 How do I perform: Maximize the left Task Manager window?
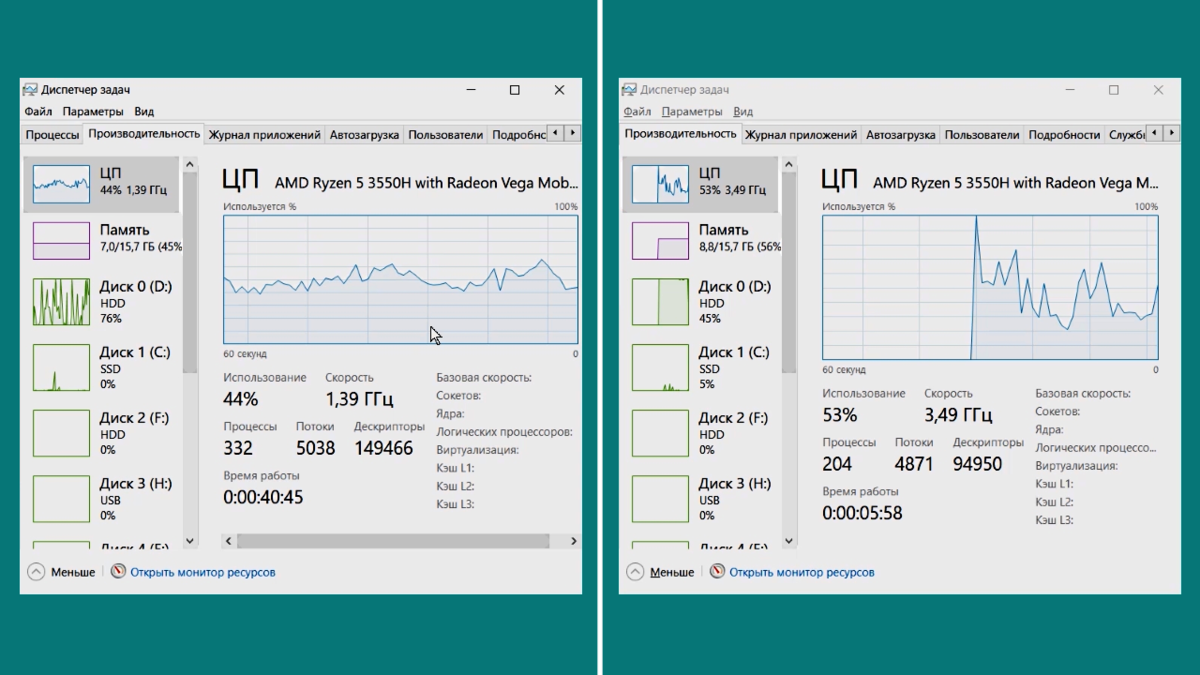pos(514,90)
